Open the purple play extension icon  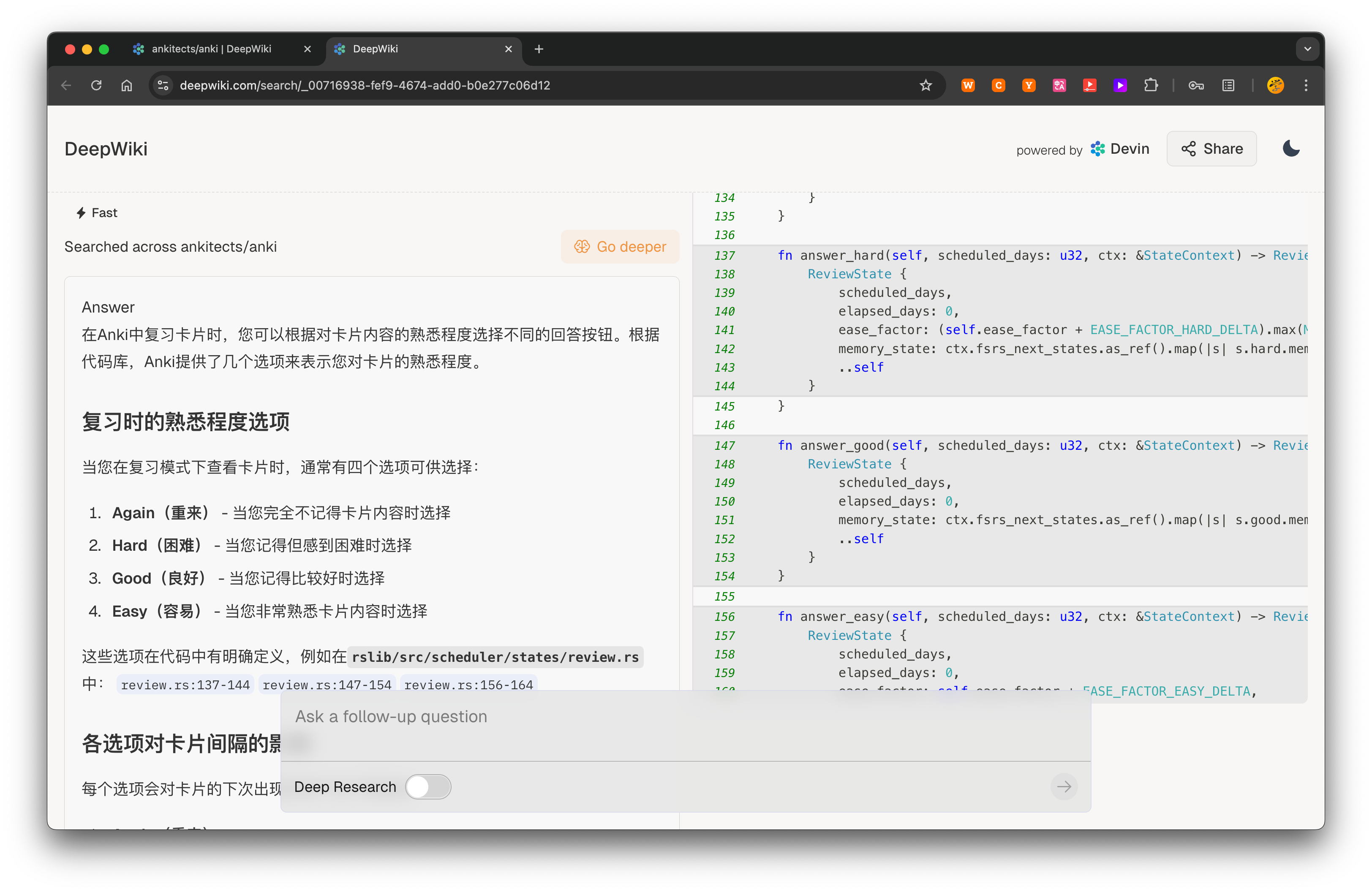pos(1120,85)
